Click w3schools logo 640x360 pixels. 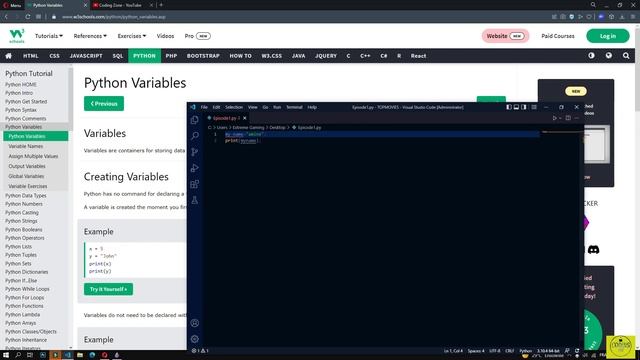(x=17, y=36)
